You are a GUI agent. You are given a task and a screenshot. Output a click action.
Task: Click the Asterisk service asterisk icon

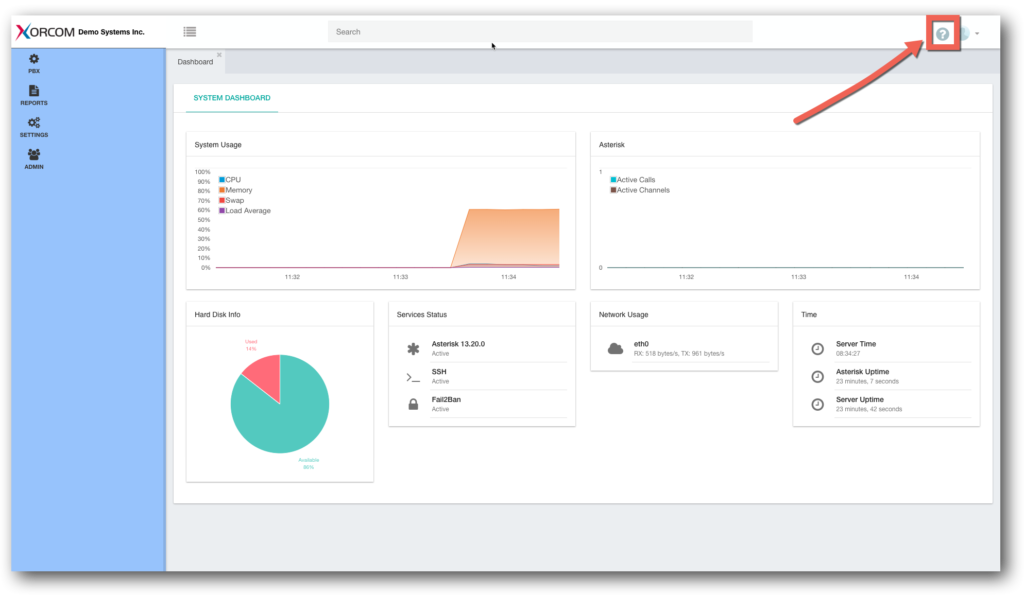click(x=413, y=349)
